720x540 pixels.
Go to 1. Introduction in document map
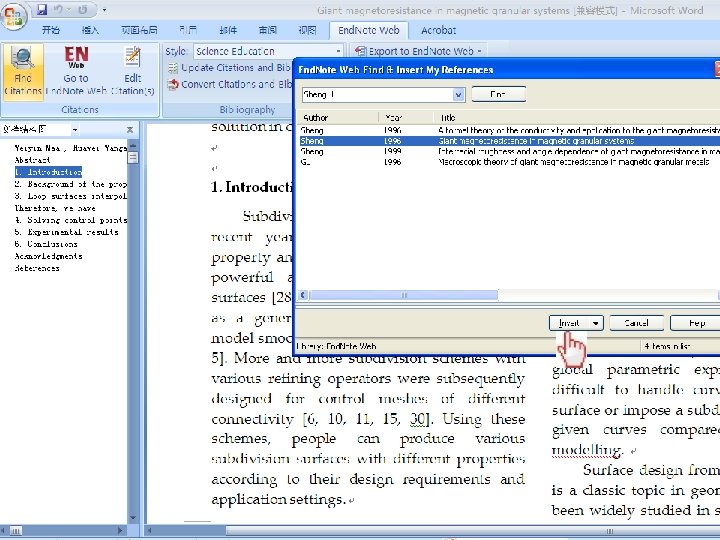tap(48, 172)
